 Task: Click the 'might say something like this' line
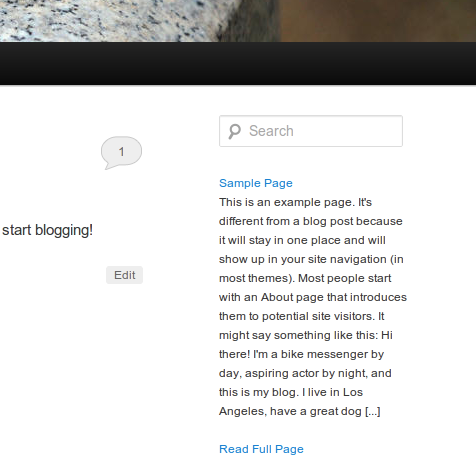coord(306,335)
